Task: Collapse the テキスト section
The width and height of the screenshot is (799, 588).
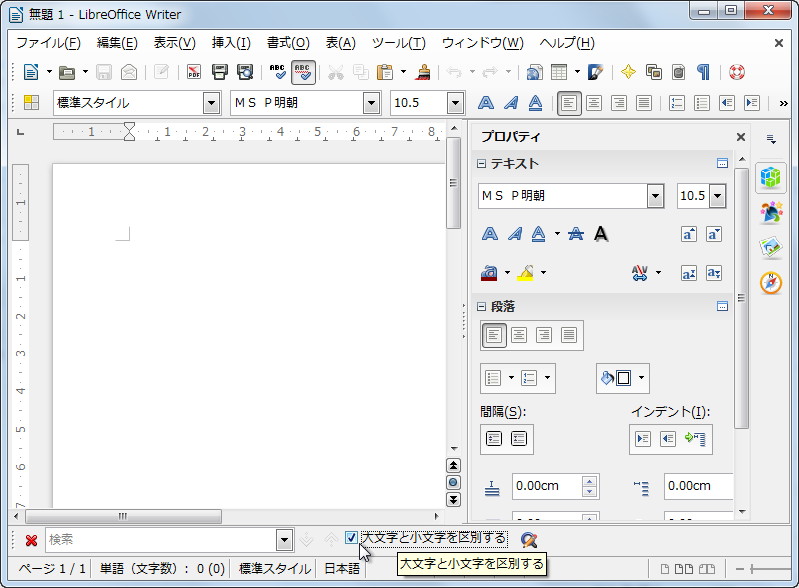Action: click(481, 164)
